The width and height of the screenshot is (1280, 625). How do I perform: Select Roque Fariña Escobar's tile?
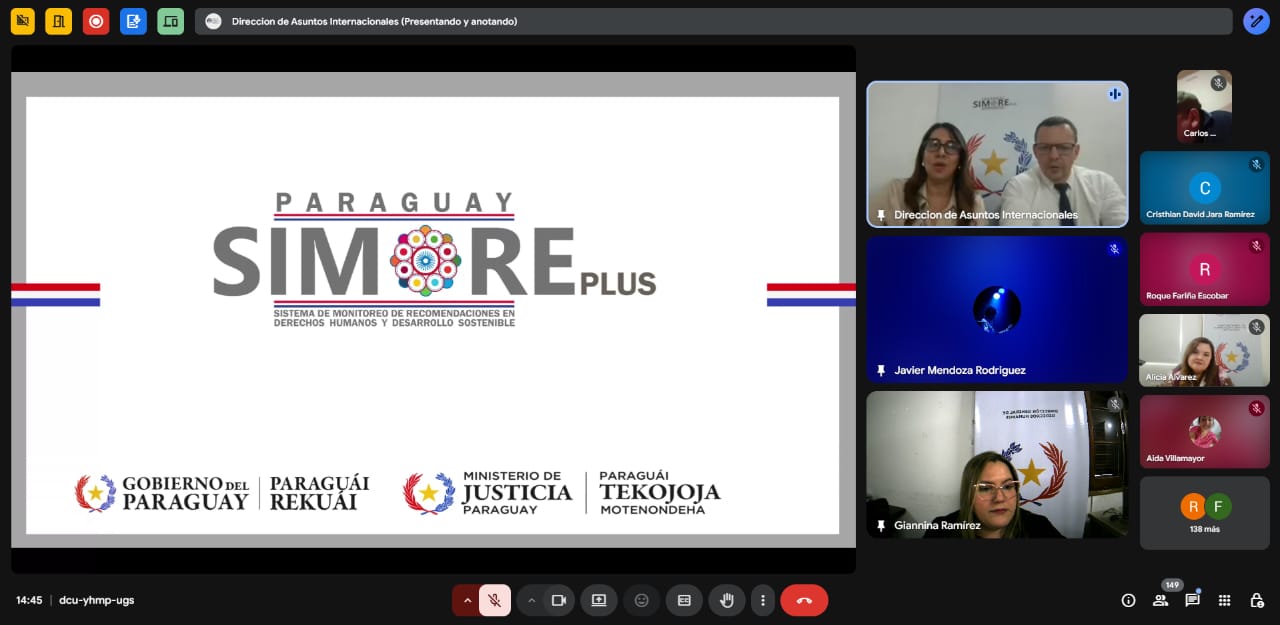(1205, 269)
